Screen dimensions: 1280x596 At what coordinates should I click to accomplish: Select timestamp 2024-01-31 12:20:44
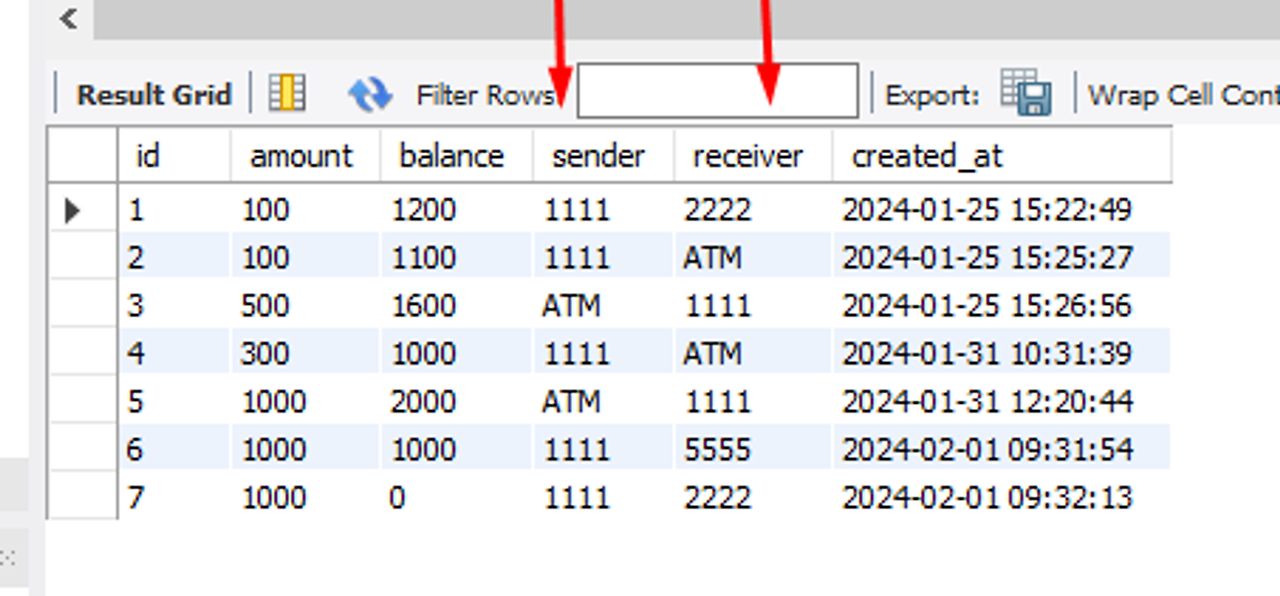pyautogui.click(x=1001, y=402)
